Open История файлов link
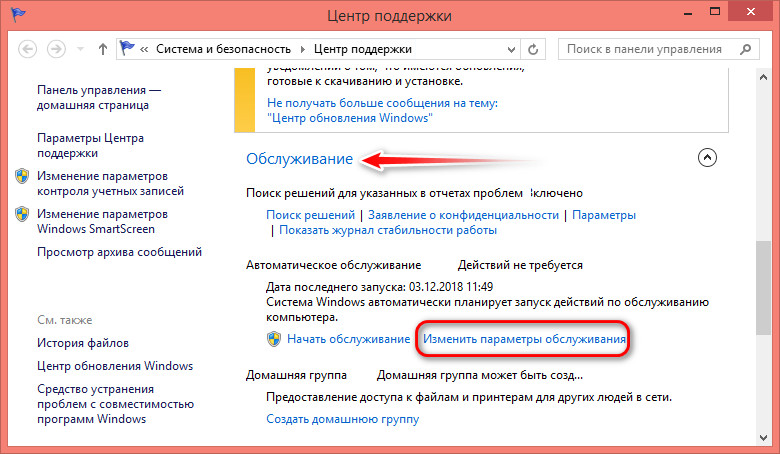 83,343
